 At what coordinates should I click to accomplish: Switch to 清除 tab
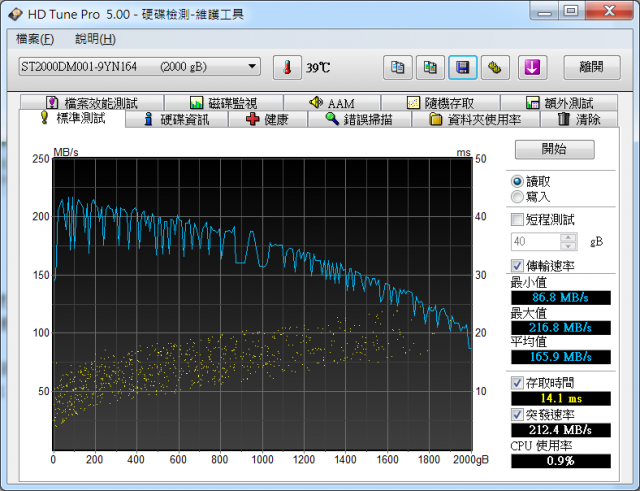coord(579,120)
